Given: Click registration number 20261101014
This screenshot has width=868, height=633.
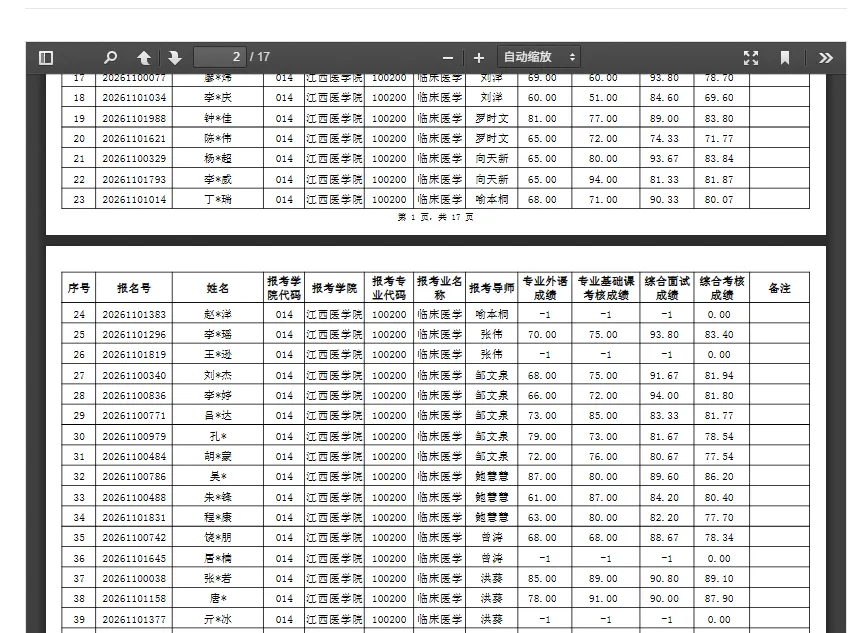Looking at the screenshot, I should click(134, 199).
